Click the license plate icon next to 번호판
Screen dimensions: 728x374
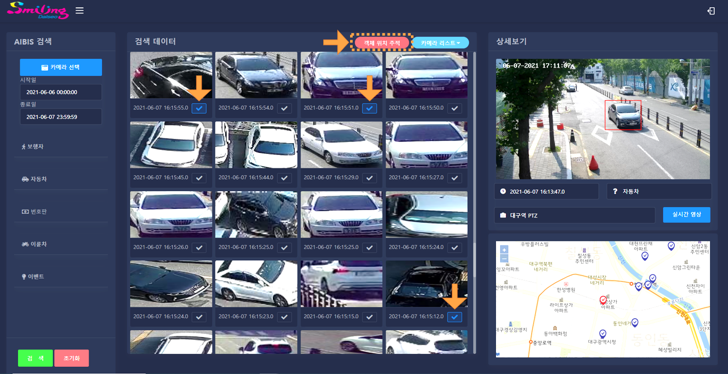pyautogui.click(x=25, y=212)
